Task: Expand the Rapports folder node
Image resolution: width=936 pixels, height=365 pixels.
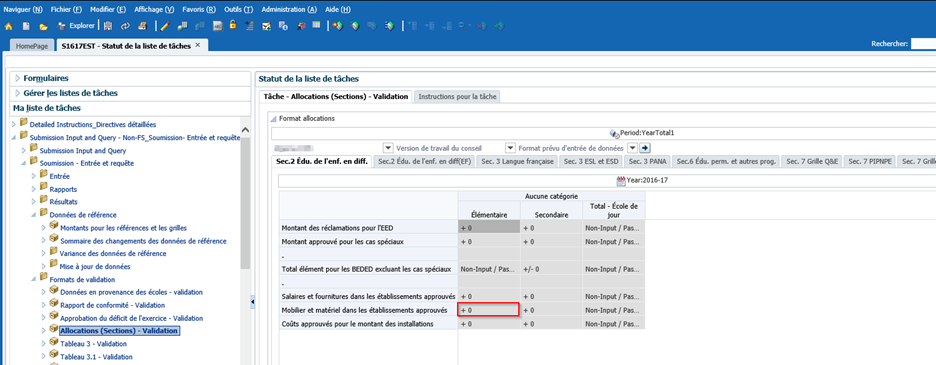Action: (x=34, y=189)
